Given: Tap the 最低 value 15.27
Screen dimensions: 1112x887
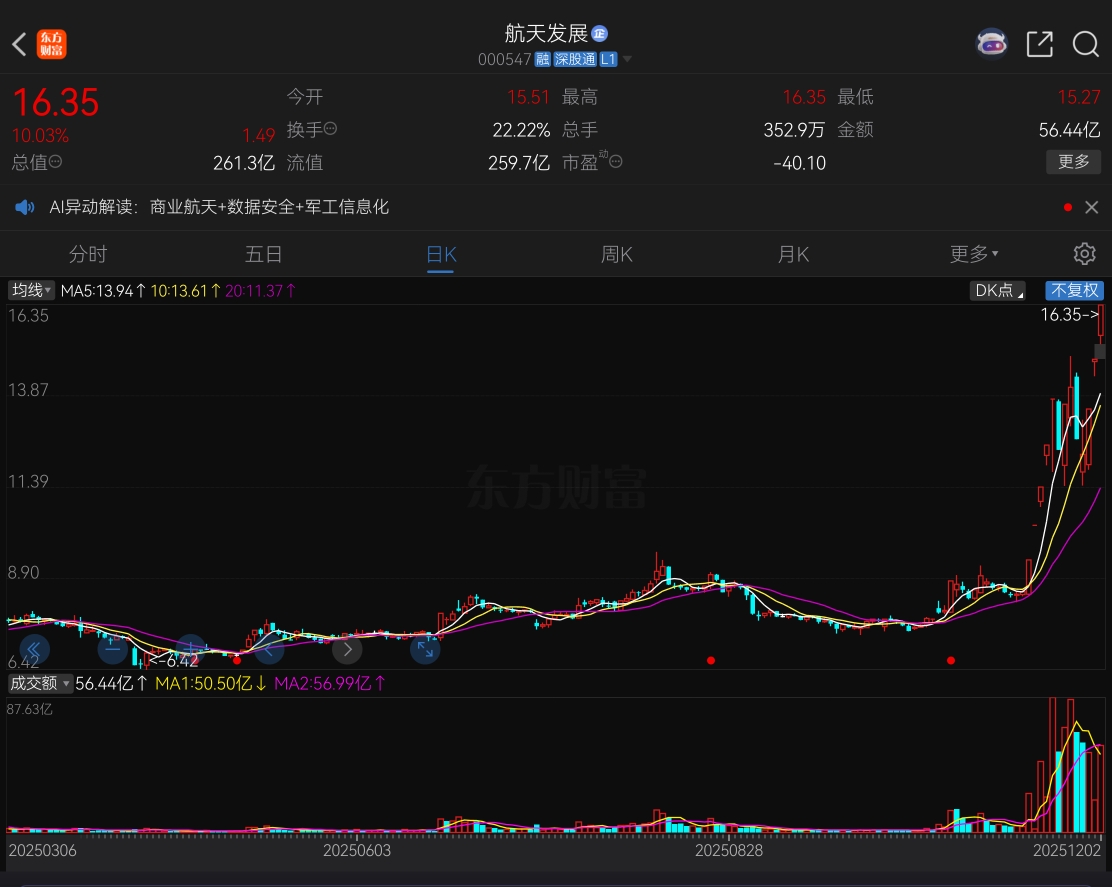Looking at the screenshot, I should click(x=1079, y=97).
